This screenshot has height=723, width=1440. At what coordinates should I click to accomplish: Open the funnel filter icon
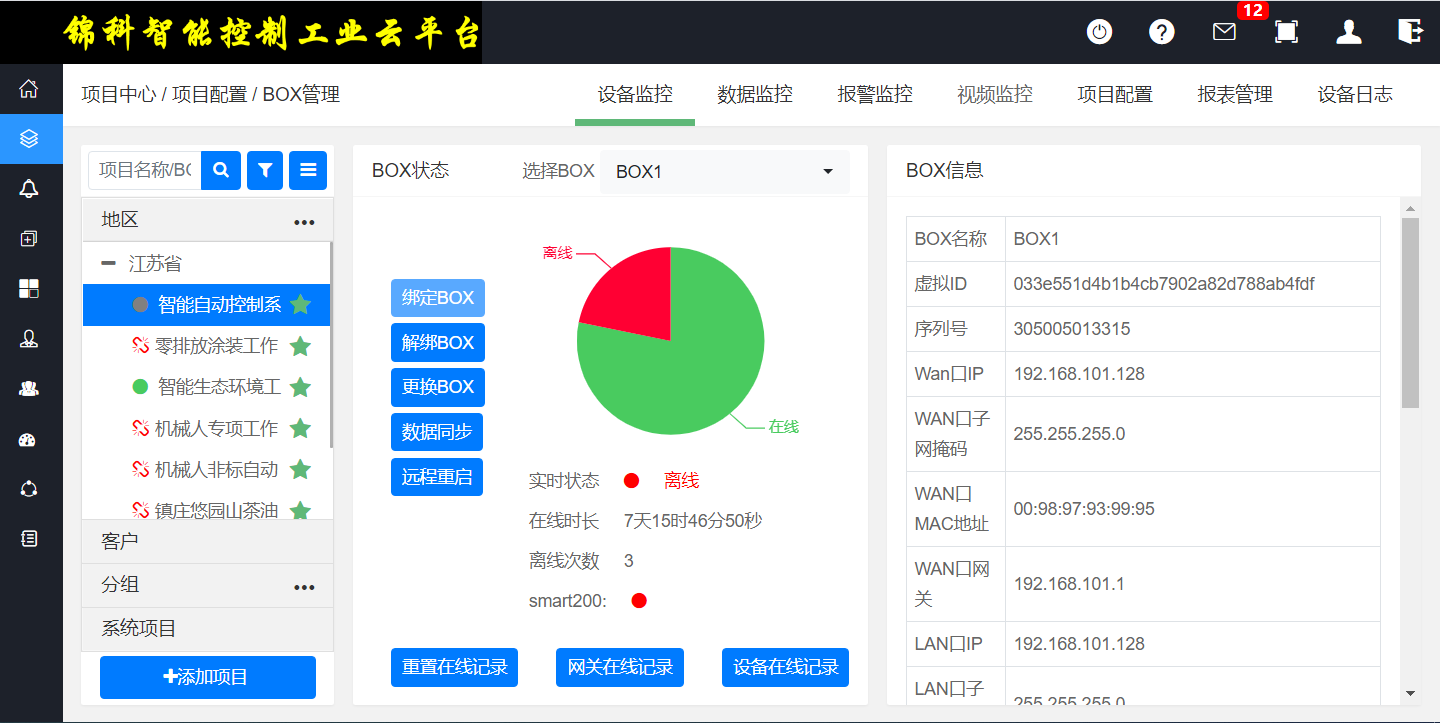coord(264,170)
